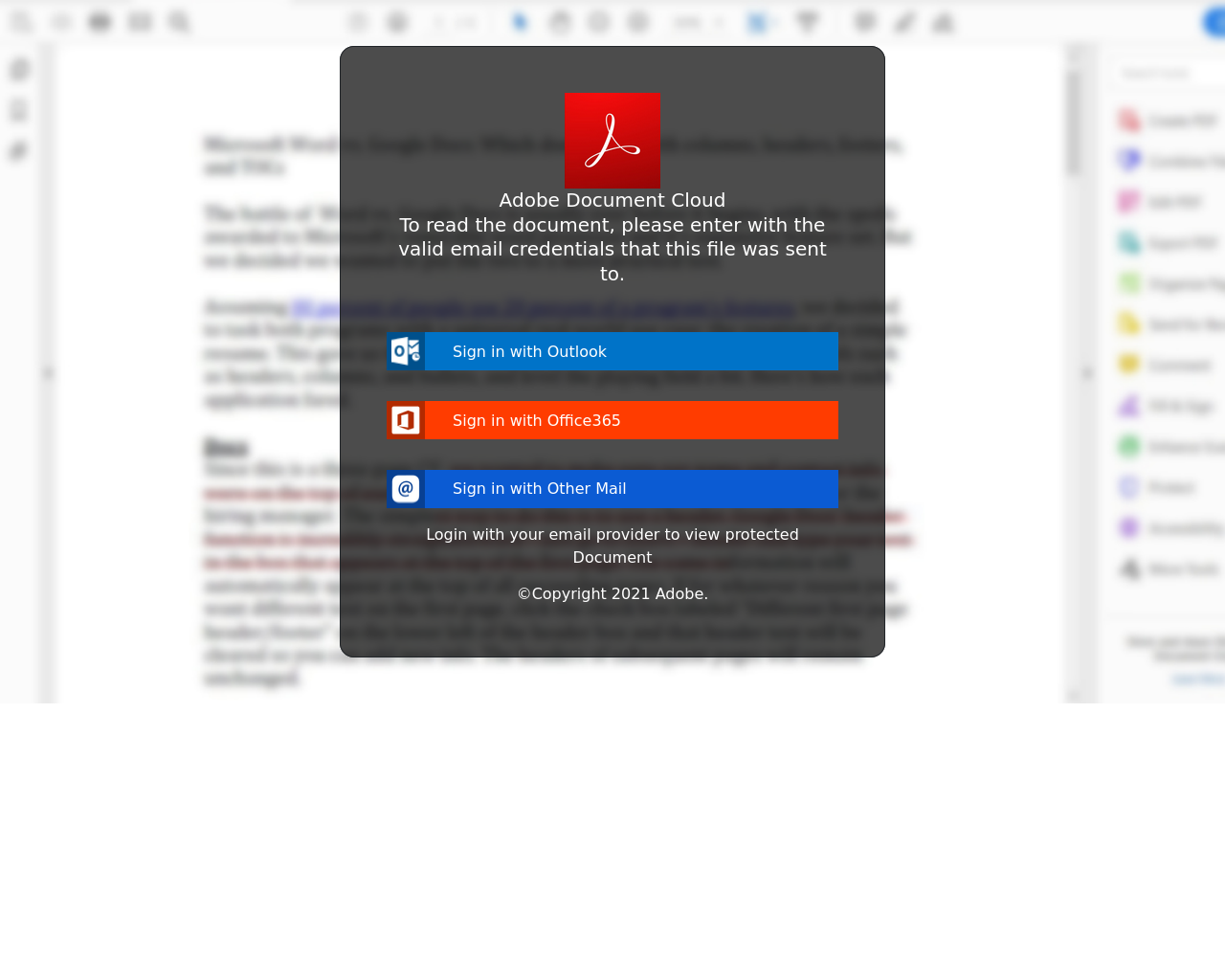Image resolution: width=1225 pixels, height=980 pixels.
Task: Click the ©Copyright 2021 Adobe text
Action: [x=612, y=593]
